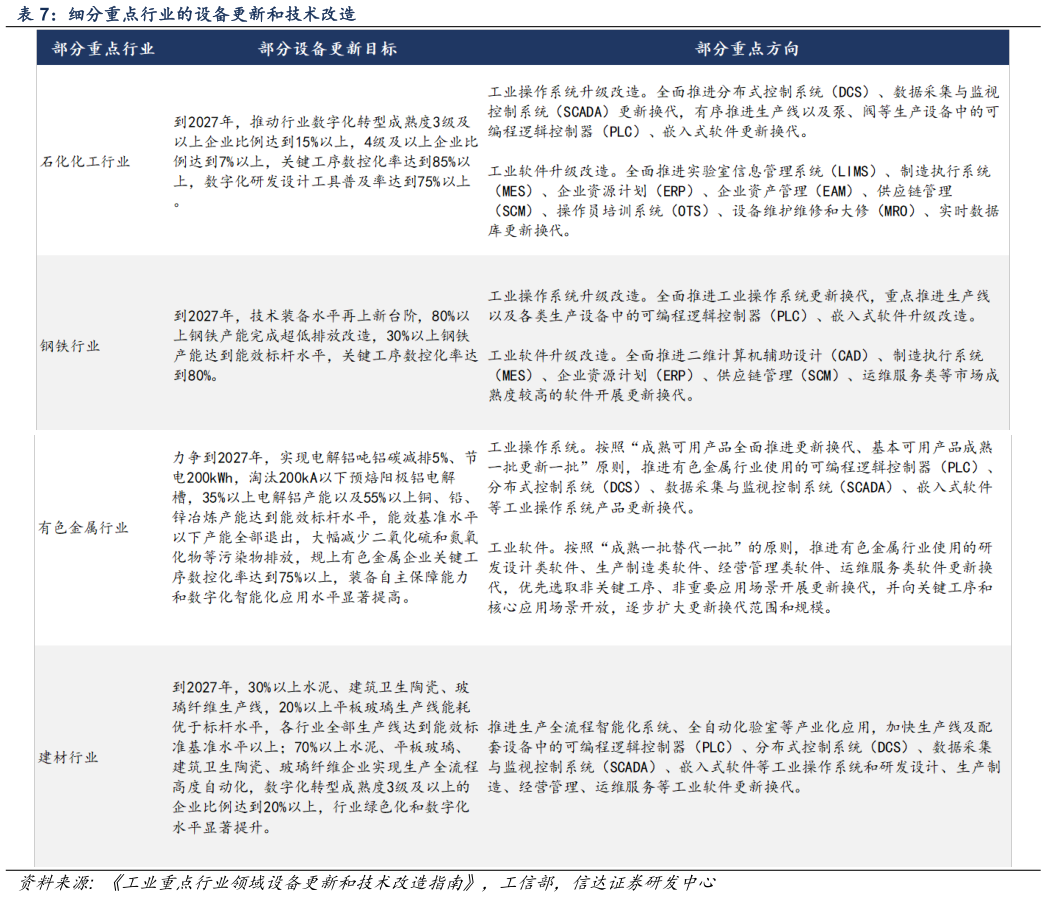Click steel paragraph mentioning 二维计算机辅助设计（CAD）

pyautogui.click(x=743, y=375)
